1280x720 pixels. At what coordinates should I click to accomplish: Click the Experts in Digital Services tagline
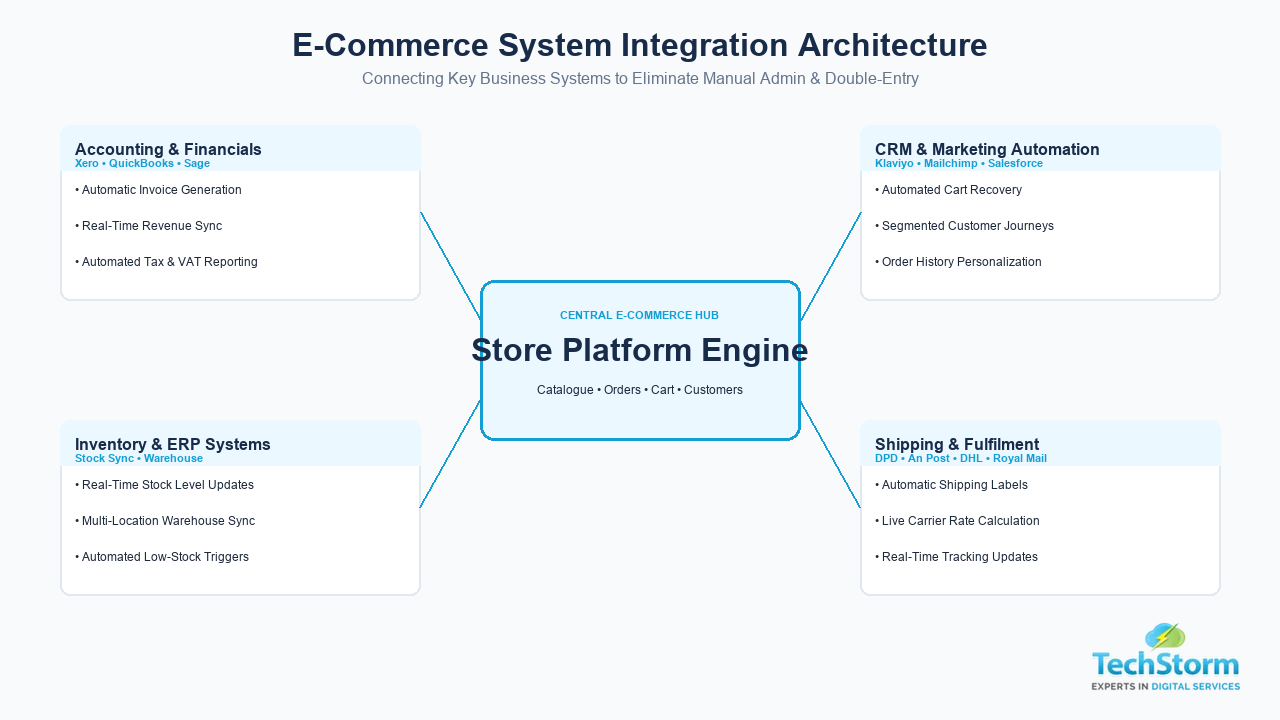pyautogui.click(x=1166, y=686)
